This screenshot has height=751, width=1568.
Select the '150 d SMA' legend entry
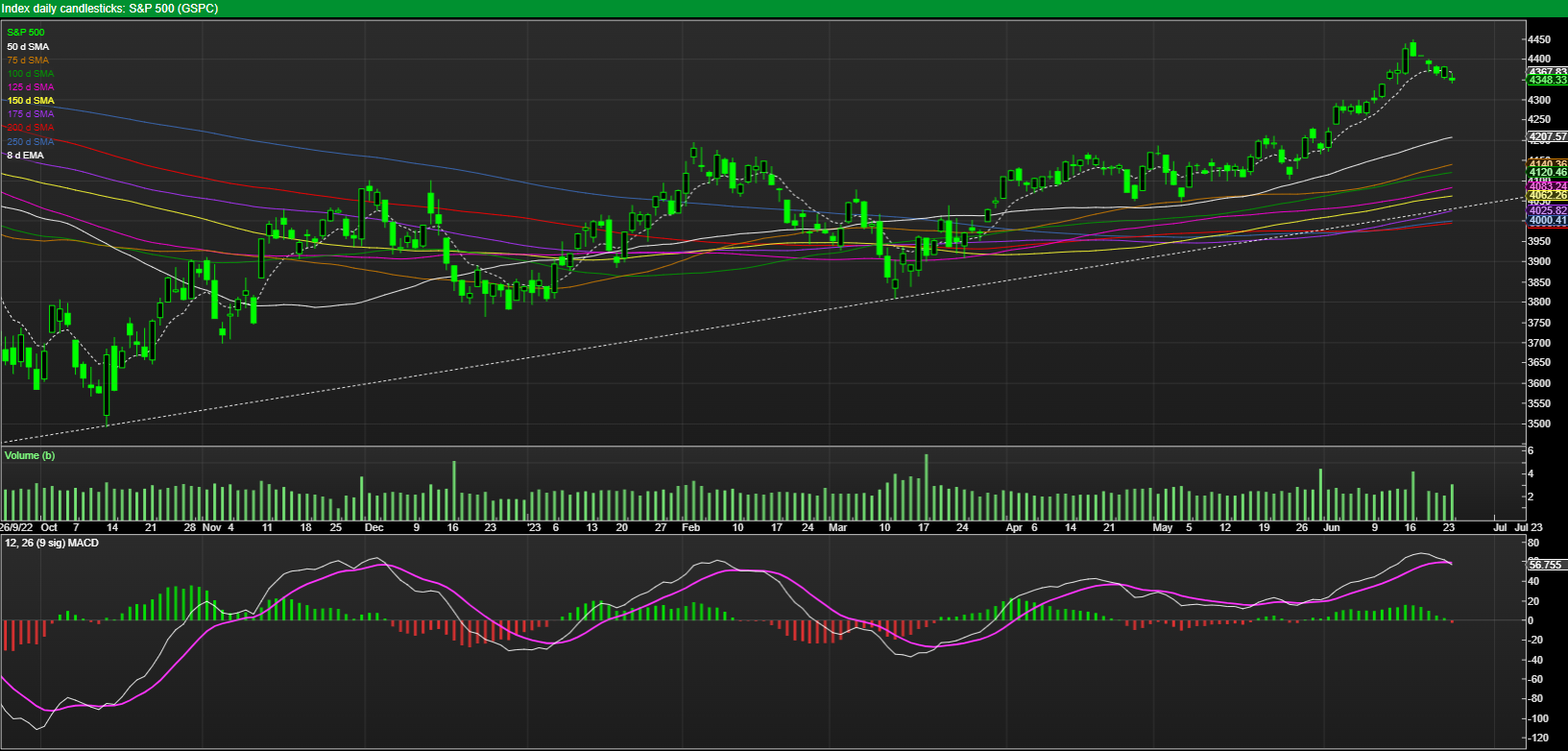(31, 100)
